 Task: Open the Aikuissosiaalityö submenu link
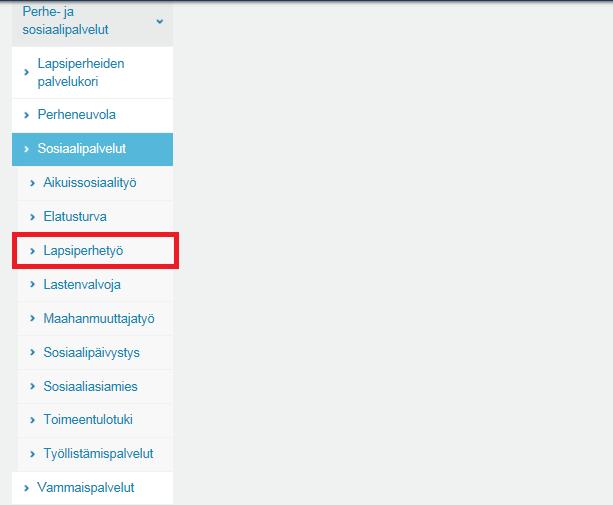(x=90, y=183)
